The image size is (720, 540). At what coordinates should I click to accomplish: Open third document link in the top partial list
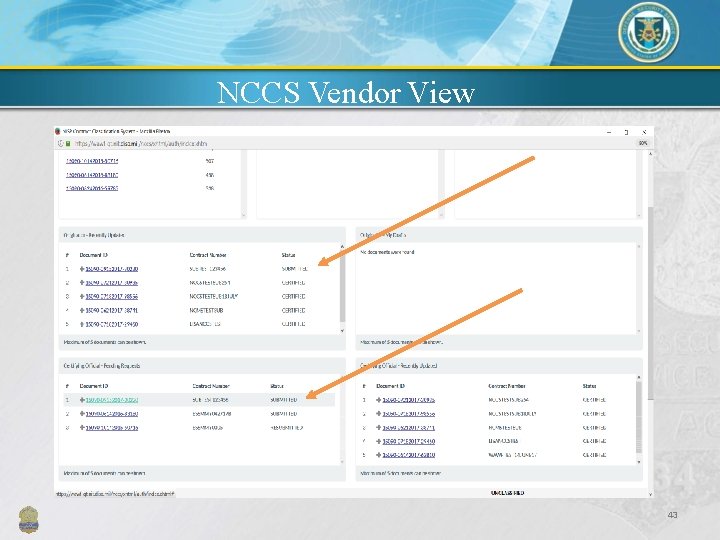coord(92,188)
